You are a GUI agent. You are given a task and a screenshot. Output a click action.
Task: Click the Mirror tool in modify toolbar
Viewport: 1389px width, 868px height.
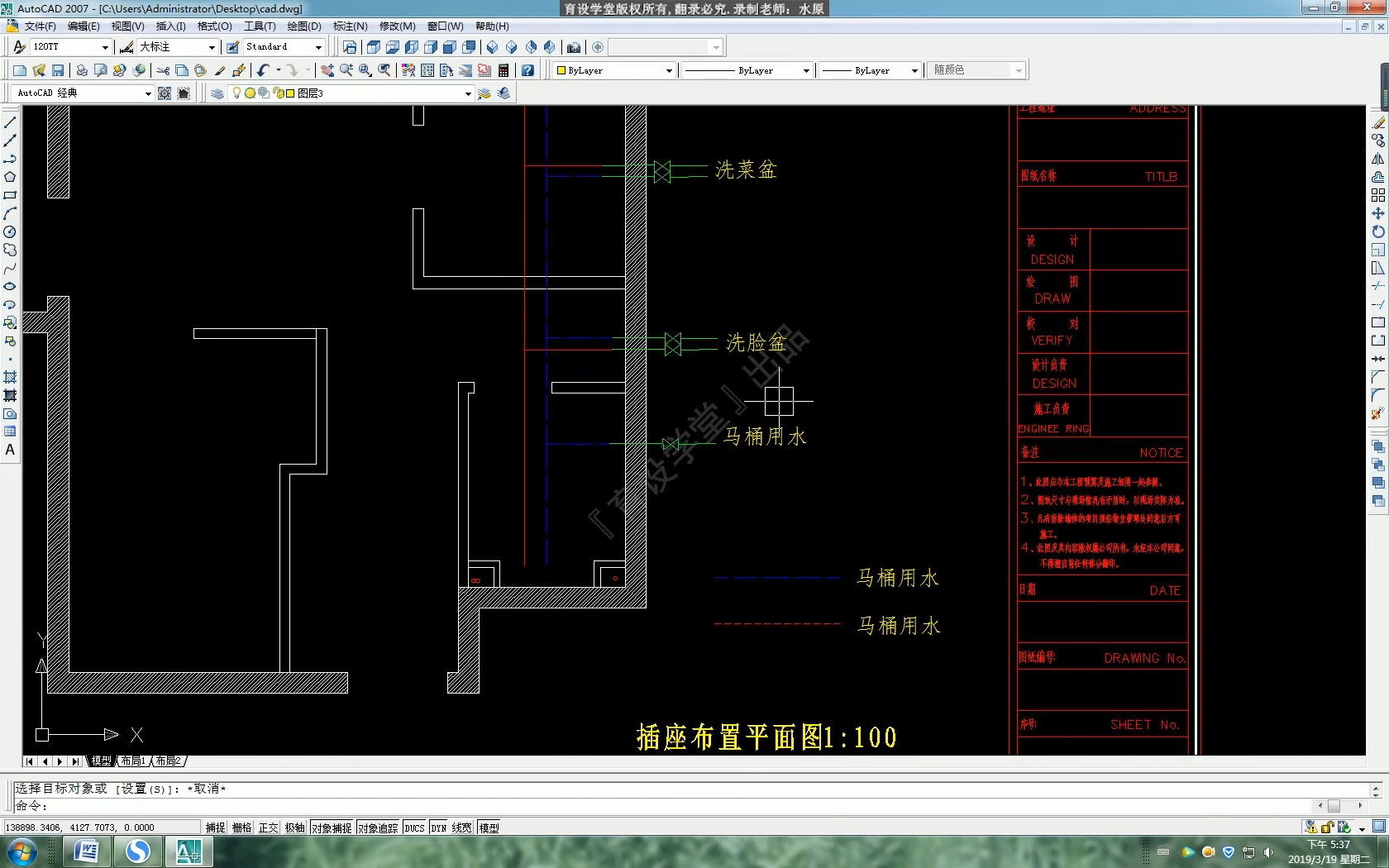point(1378,159)
